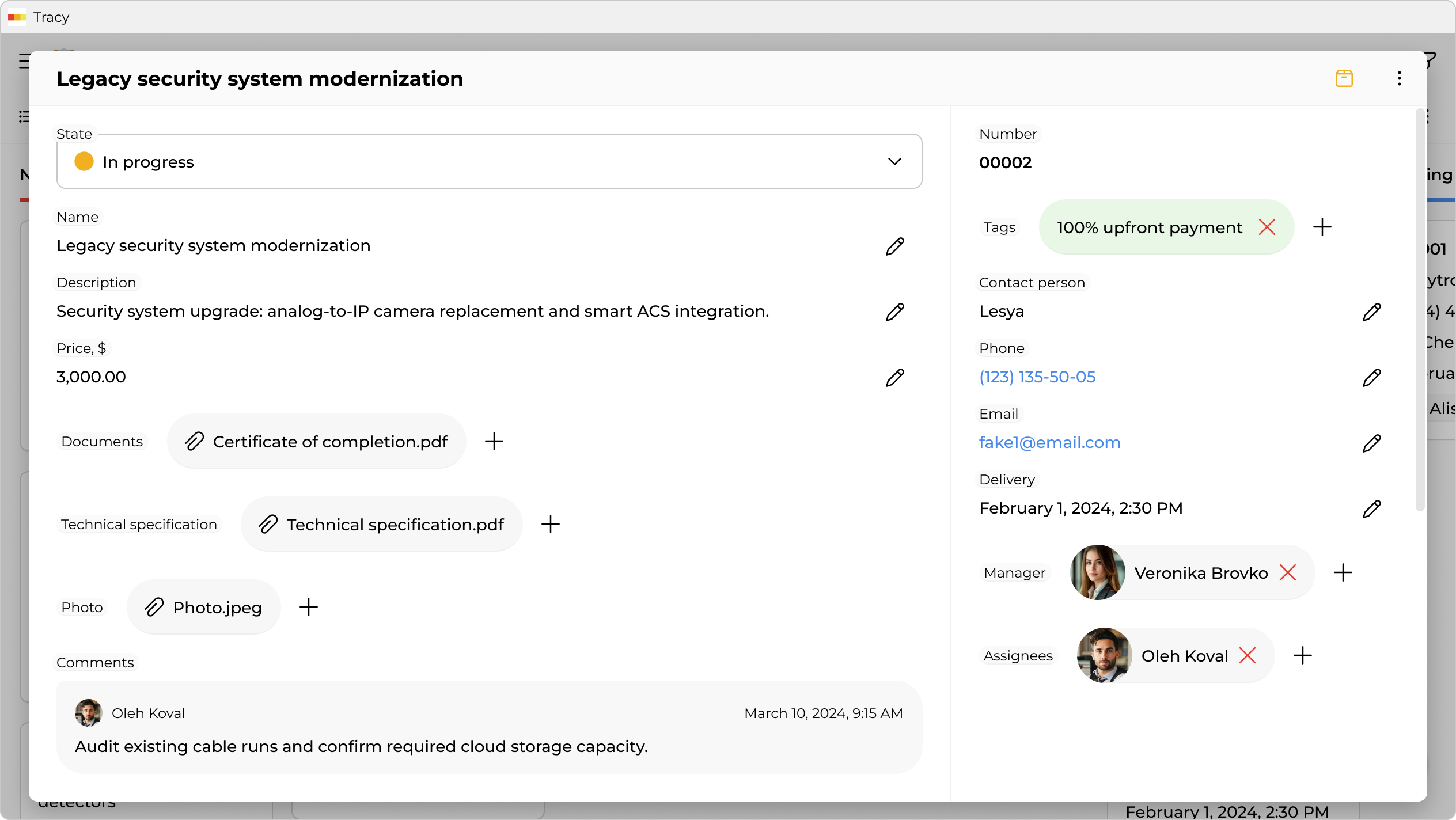Add a new tag with plus icon

[1322, 227]
